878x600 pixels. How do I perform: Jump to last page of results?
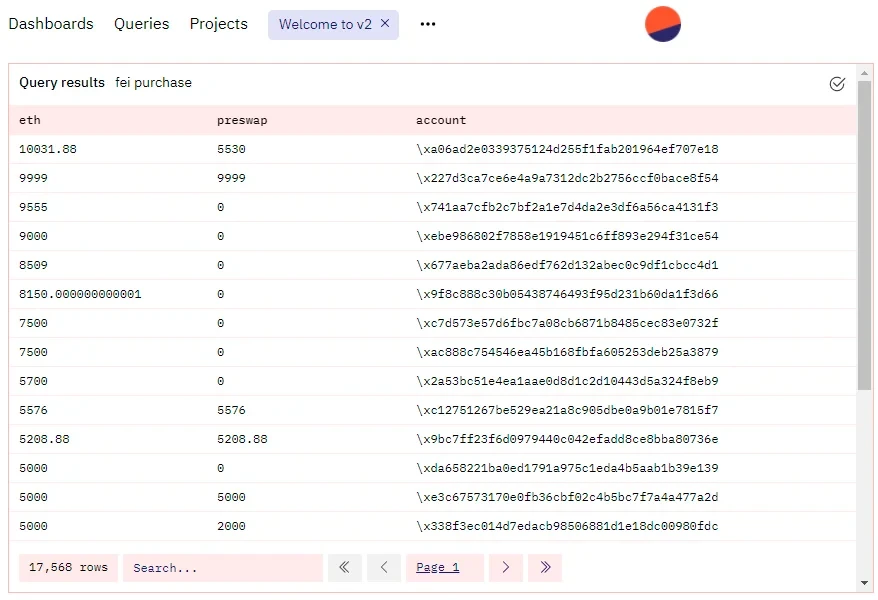click(x=545, y=568)
